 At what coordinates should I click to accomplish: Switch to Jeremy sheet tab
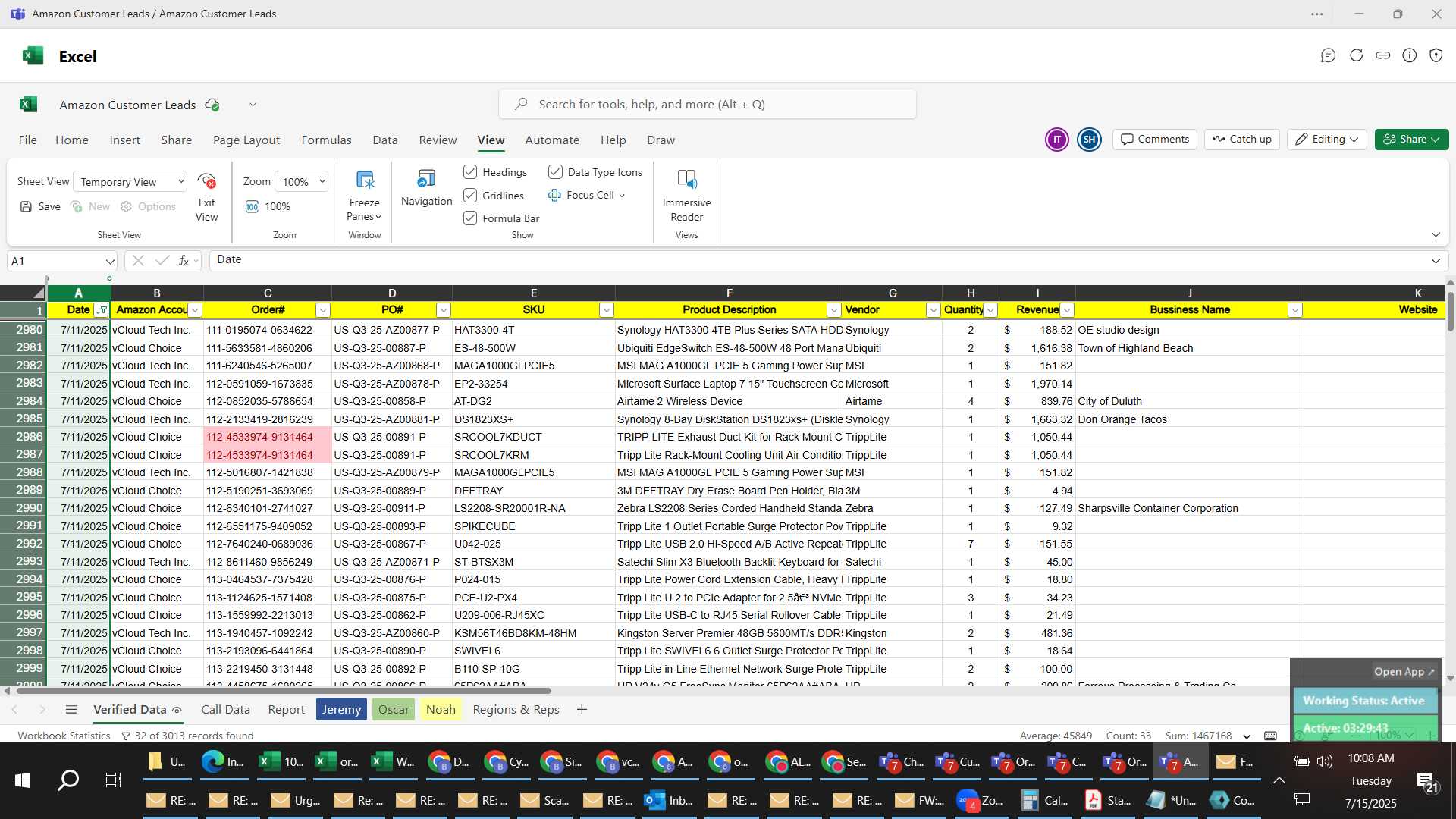coord(341,709)
